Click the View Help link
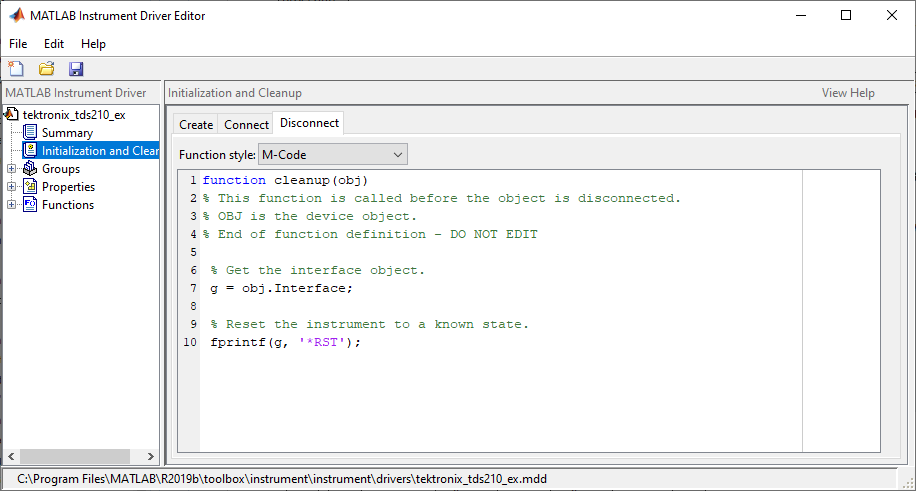 pos(848,93)
